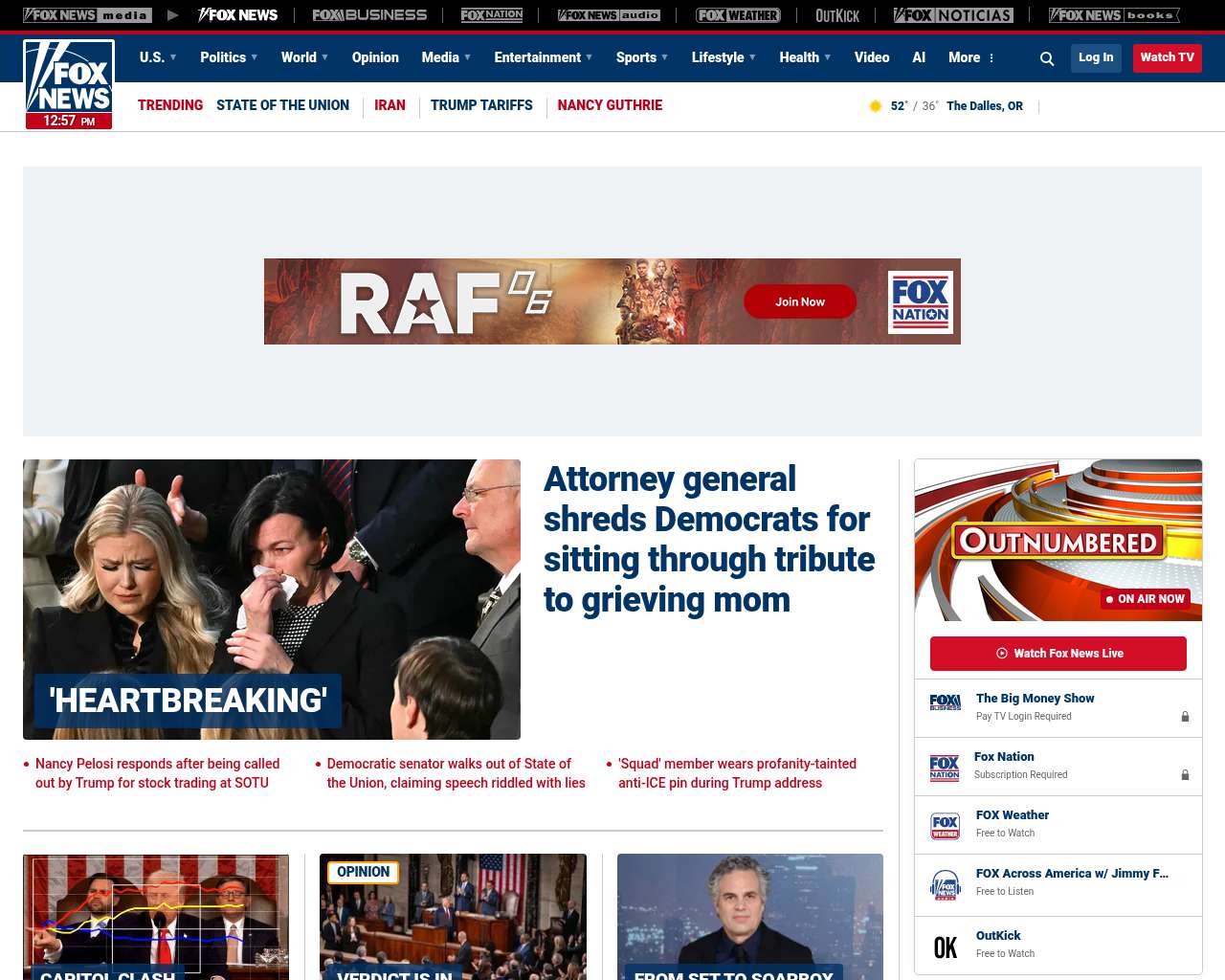This screenshot has width=1225, height=980.
Task: Click the sunny weather icon
Action: (x=875, y=106)
